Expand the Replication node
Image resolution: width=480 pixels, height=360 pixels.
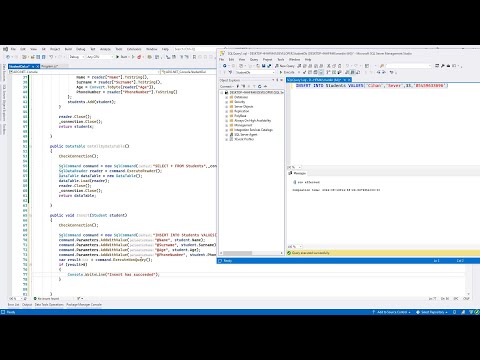tap(227, 111)
